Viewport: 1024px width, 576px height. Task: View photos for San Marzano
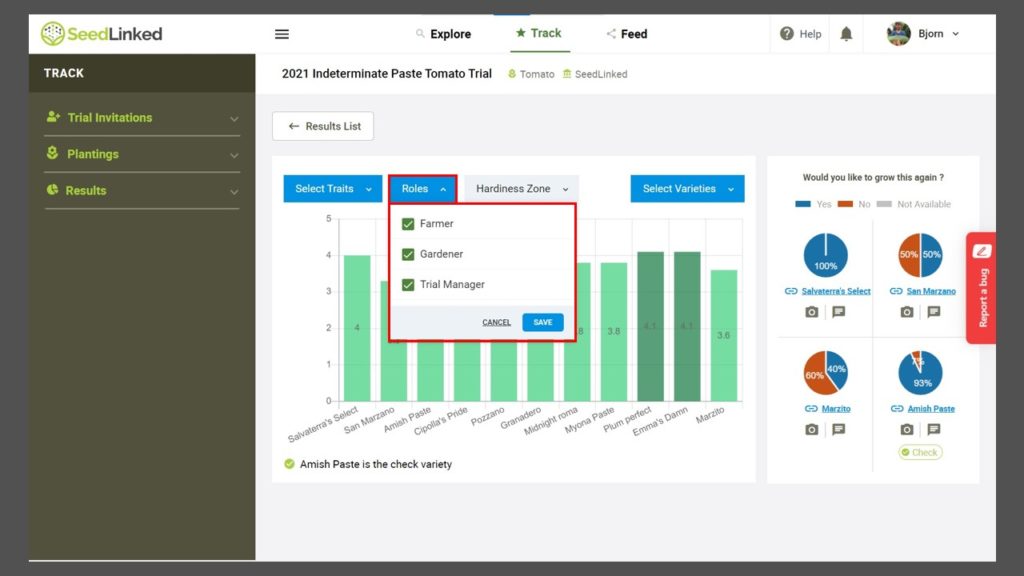pyautogui.click(x=906, y=312)
